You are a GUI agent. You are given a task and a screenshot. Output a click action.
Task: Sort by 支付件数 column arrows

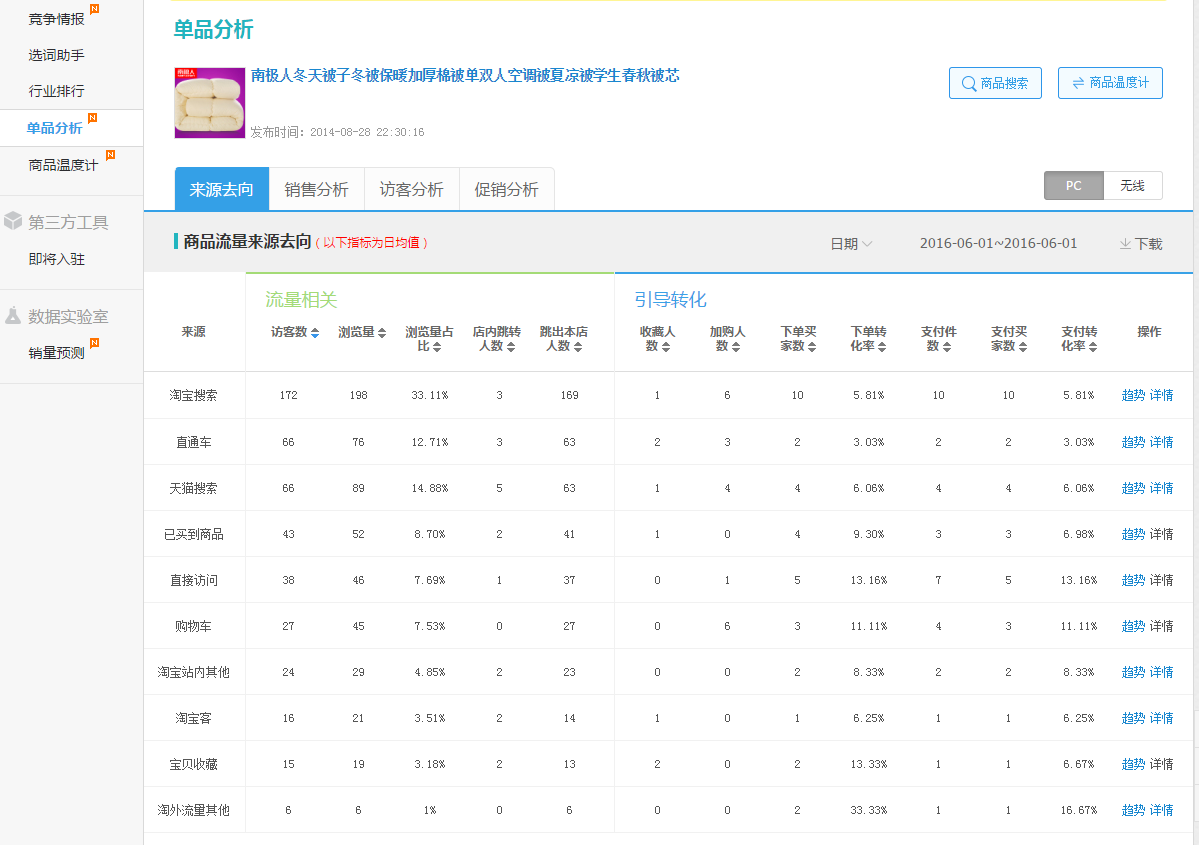(946, 347)
